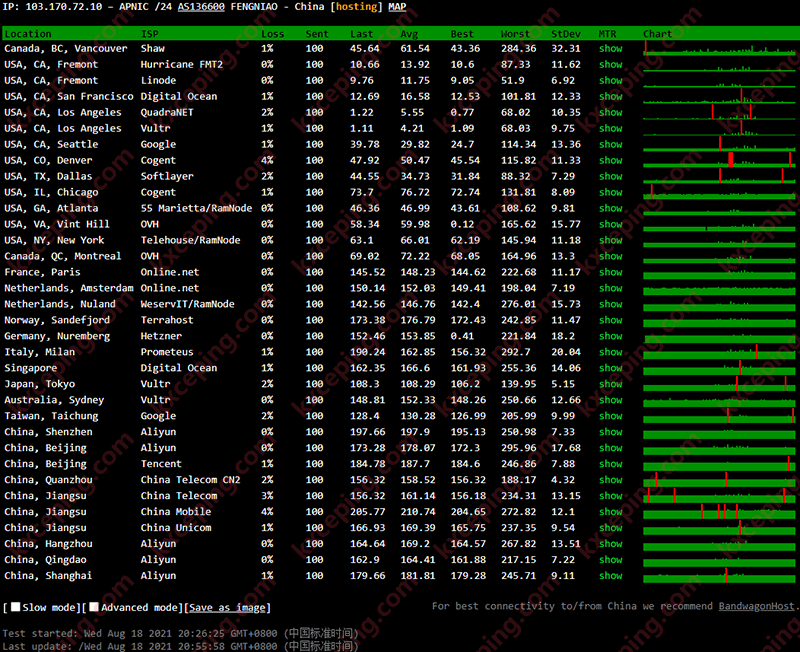Show MTR for Beijing Aliyun row

point(611,448)
